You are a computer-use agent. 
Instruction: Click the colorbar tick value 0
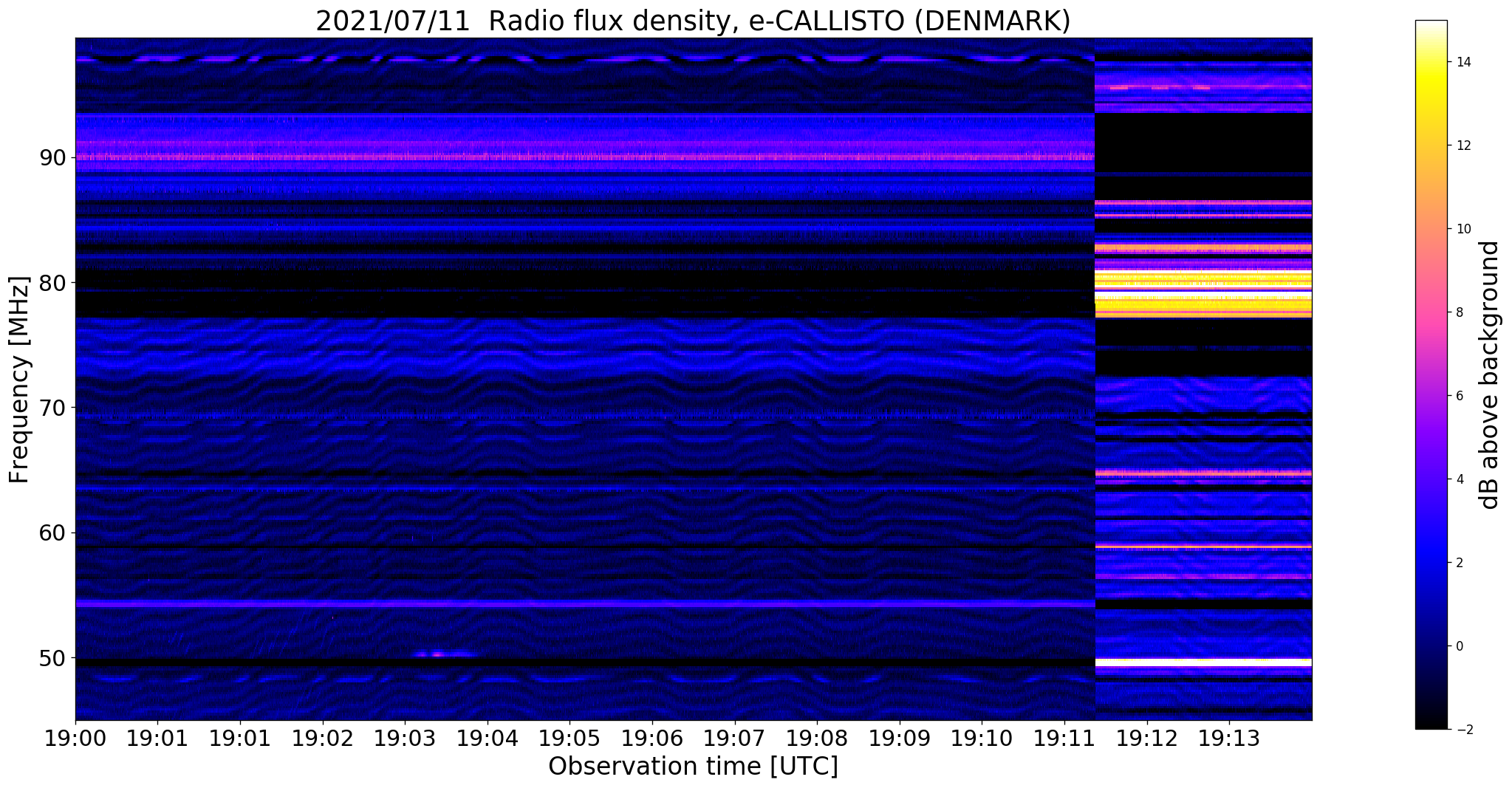click(1458, 646)
